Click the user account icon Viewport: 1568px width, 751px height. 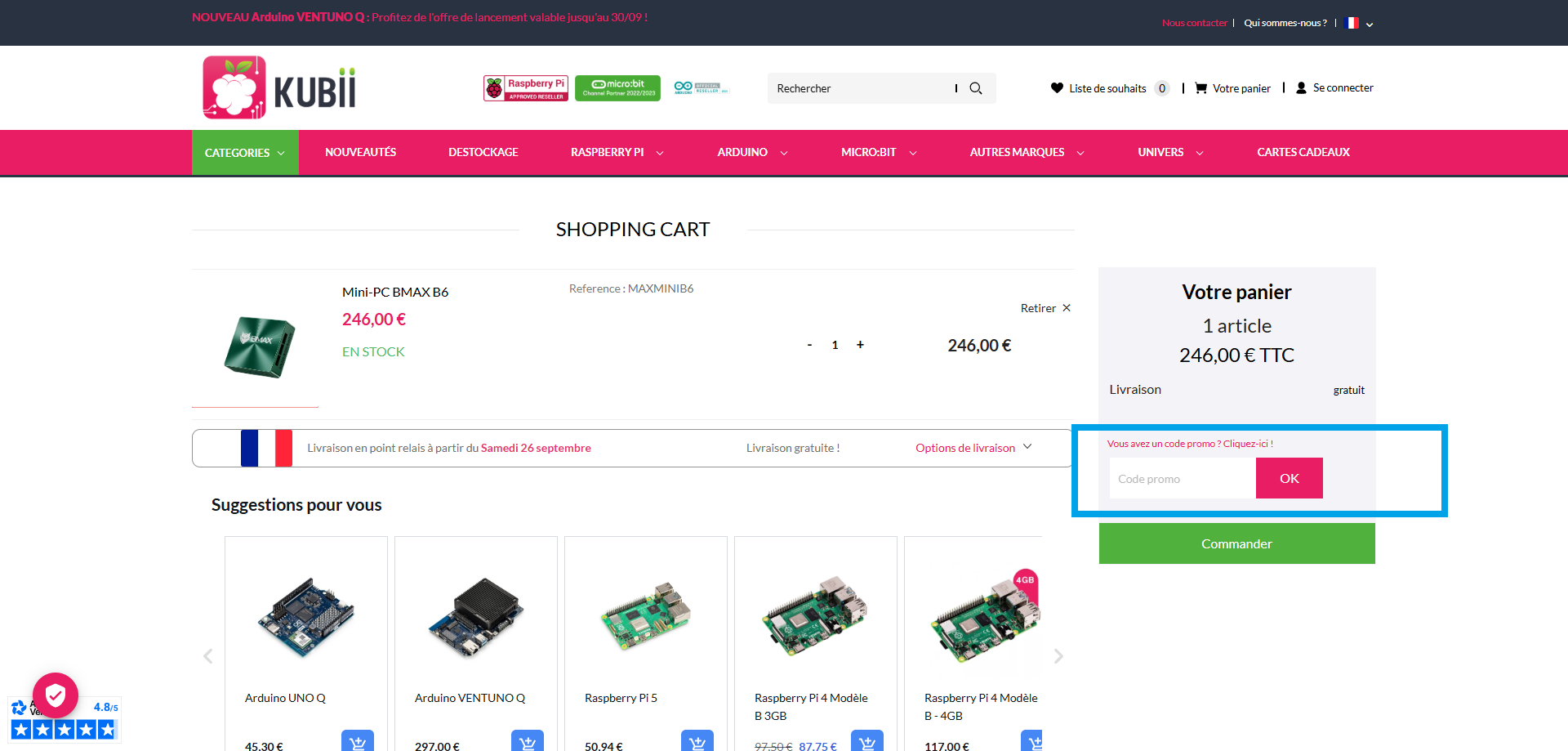click(1301, 87)
